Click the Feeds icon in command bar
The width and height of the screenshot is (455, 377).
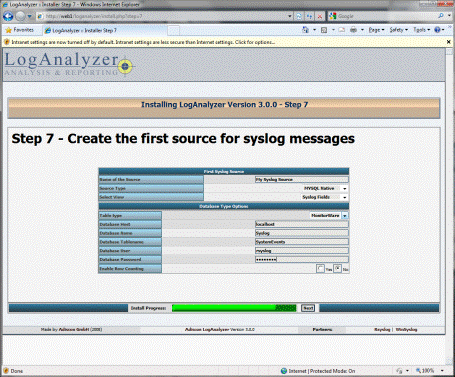pyautogui.click(x=324, y=30)
